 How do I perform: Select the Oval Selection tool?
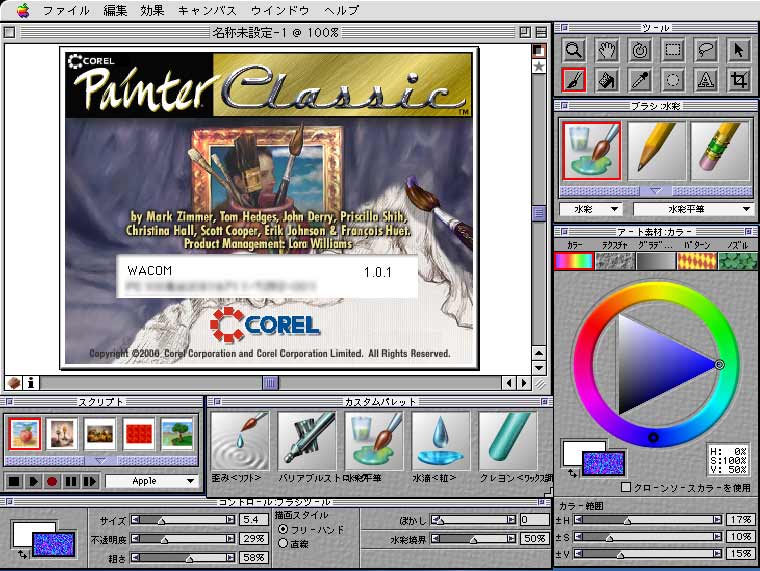673,80
